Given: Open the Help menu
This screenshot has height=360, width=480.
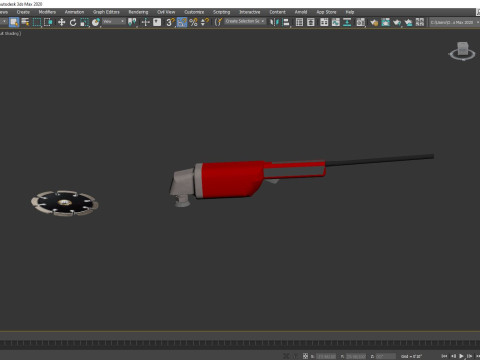Looking at the screenshot, I should 350,12.
